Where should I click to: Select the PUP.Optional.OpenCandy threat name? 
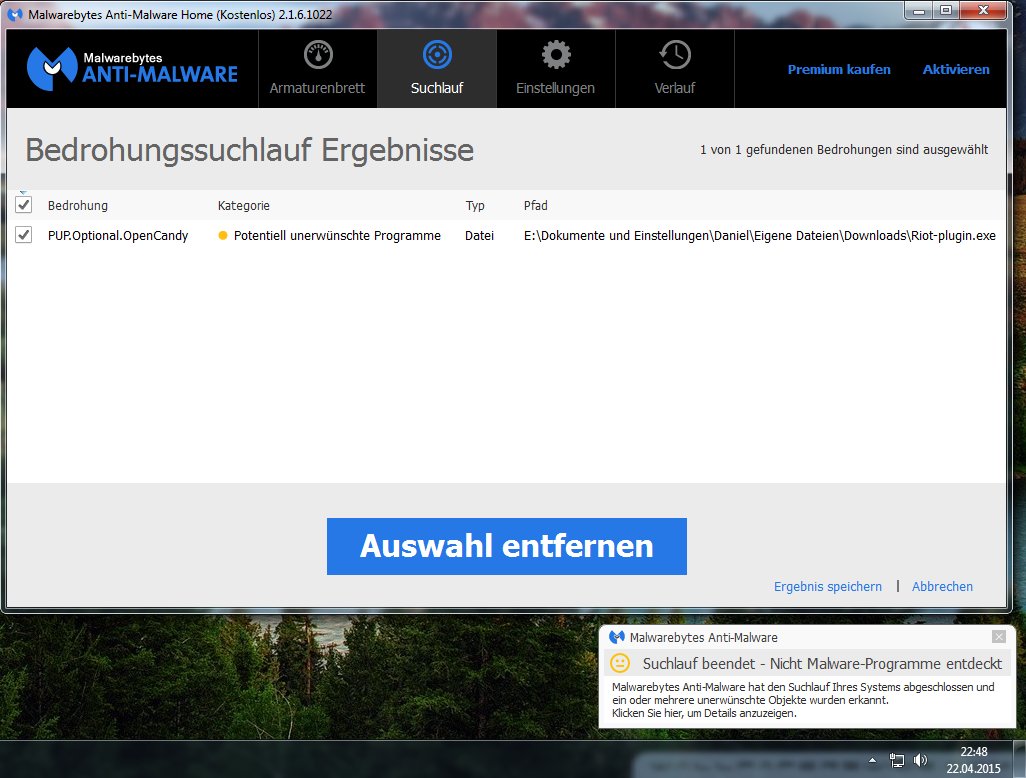(118, 236)
